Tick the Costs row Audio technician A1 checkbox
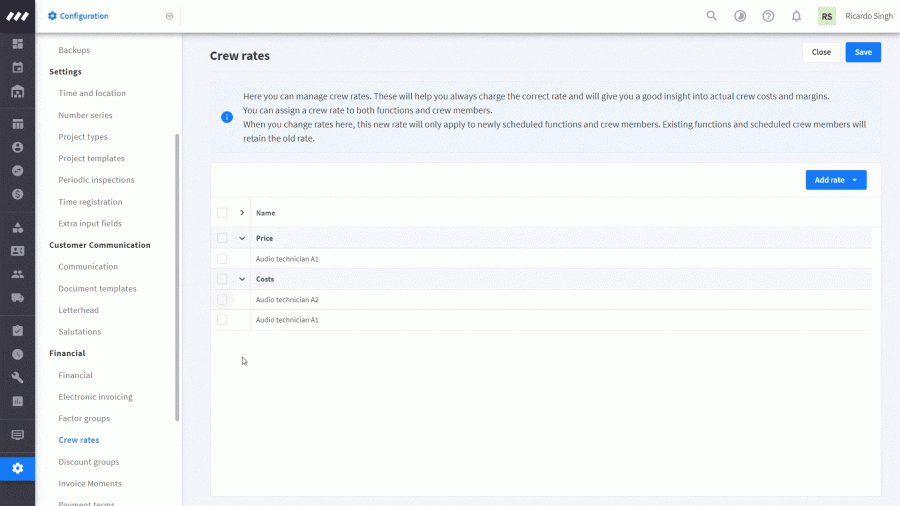 [x=222, y=320]
